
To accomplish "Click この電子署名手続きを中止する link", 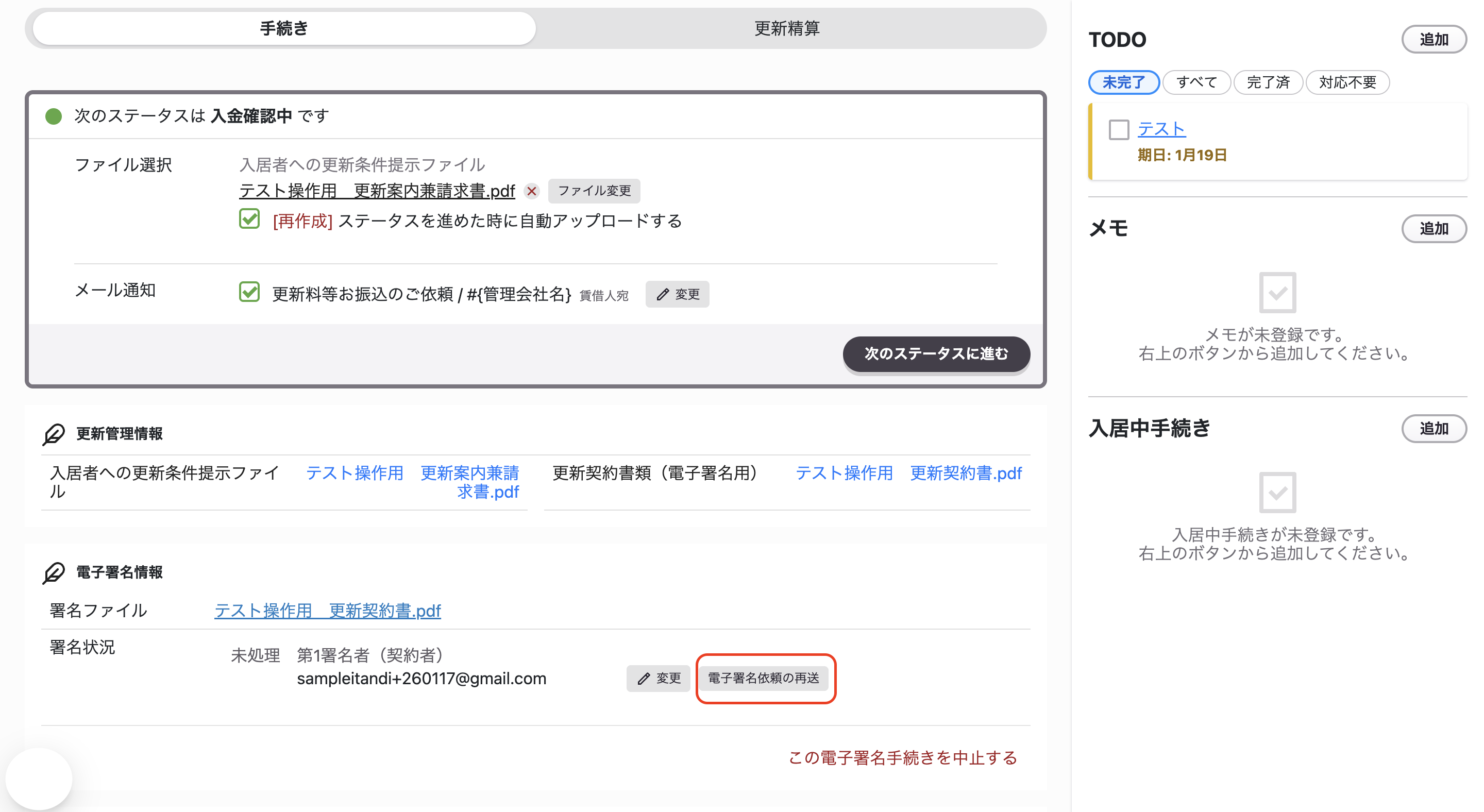I will click(902, 757).
